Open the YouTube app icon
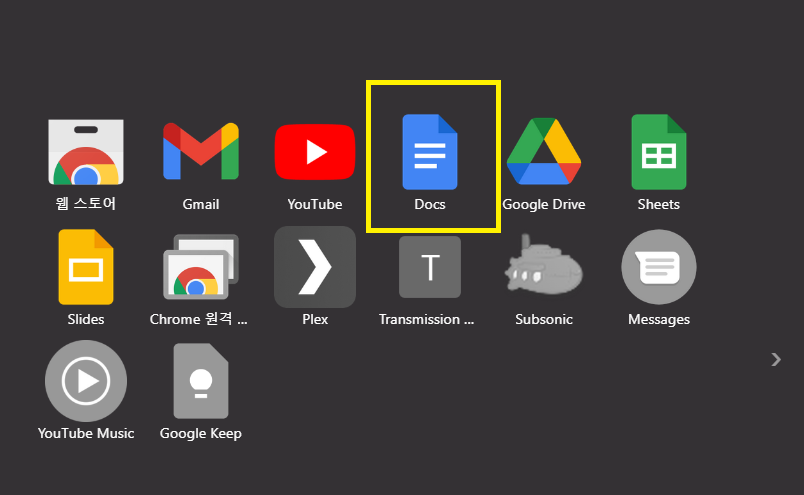The height and width of the screenshot is (495, 804). click(315, 152)
